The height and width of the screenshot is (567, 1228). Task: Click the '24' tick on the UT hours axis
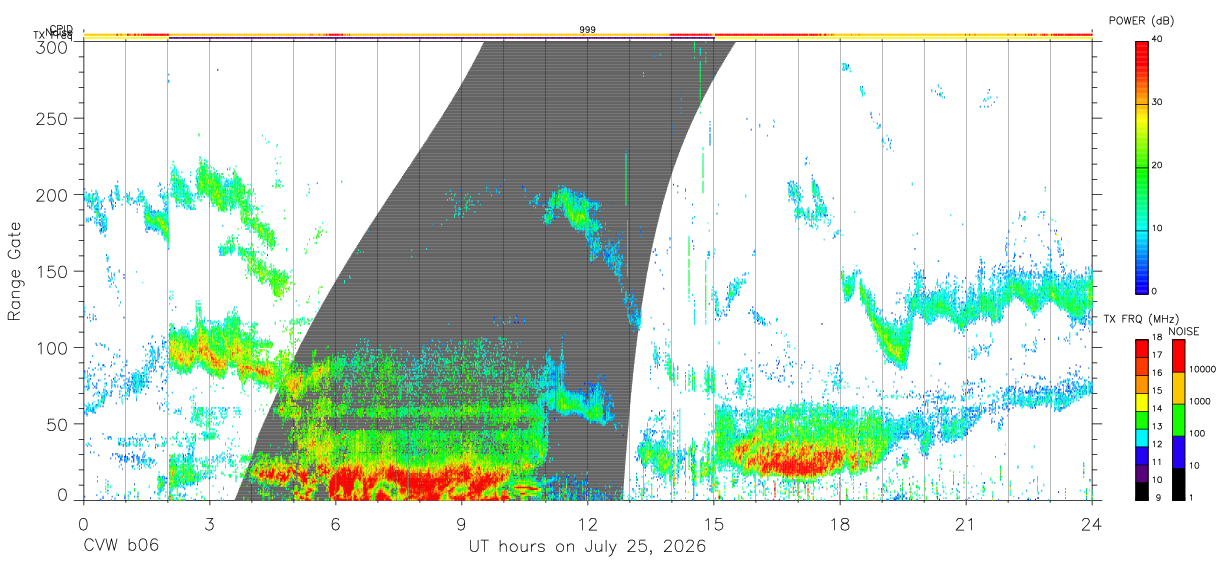pos(1092,523)
